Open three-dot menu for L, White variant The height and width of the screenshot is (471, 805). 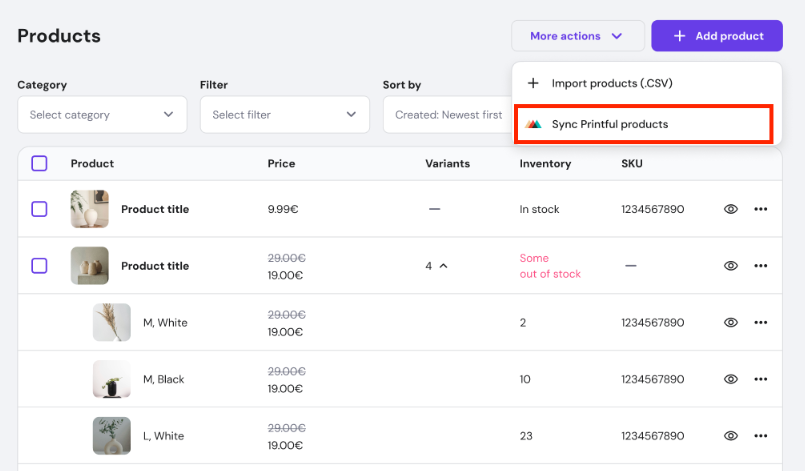coord(760,436)
